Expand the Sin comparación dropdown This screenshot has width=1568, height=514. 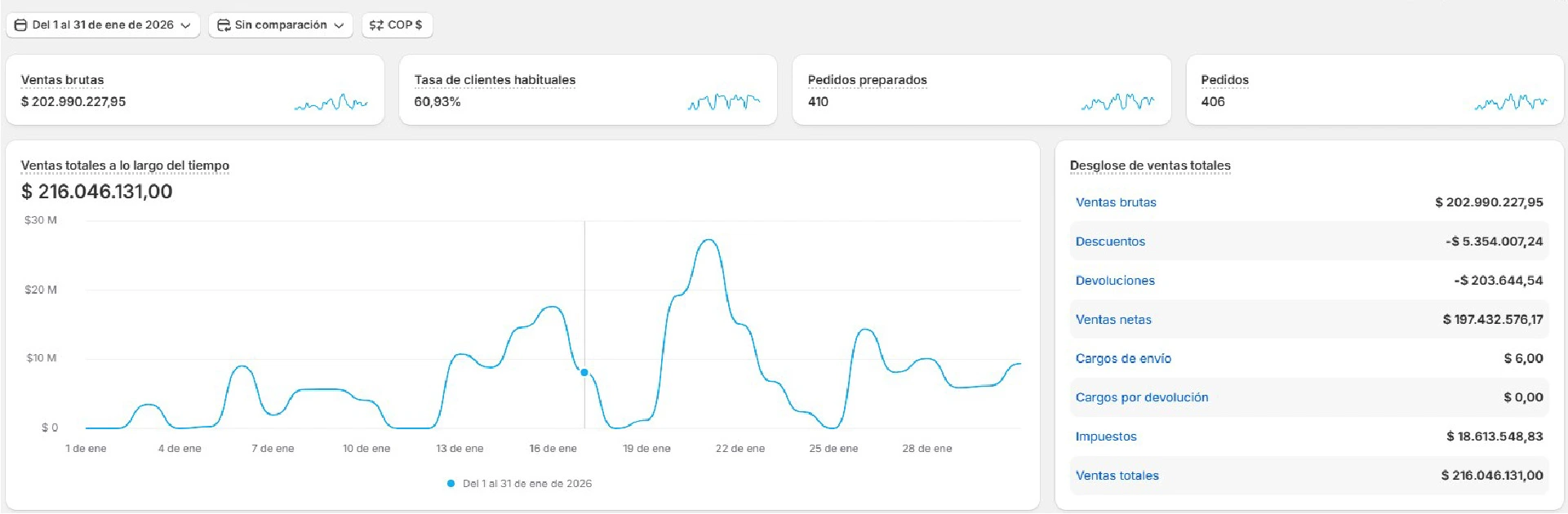coord(339,26)
